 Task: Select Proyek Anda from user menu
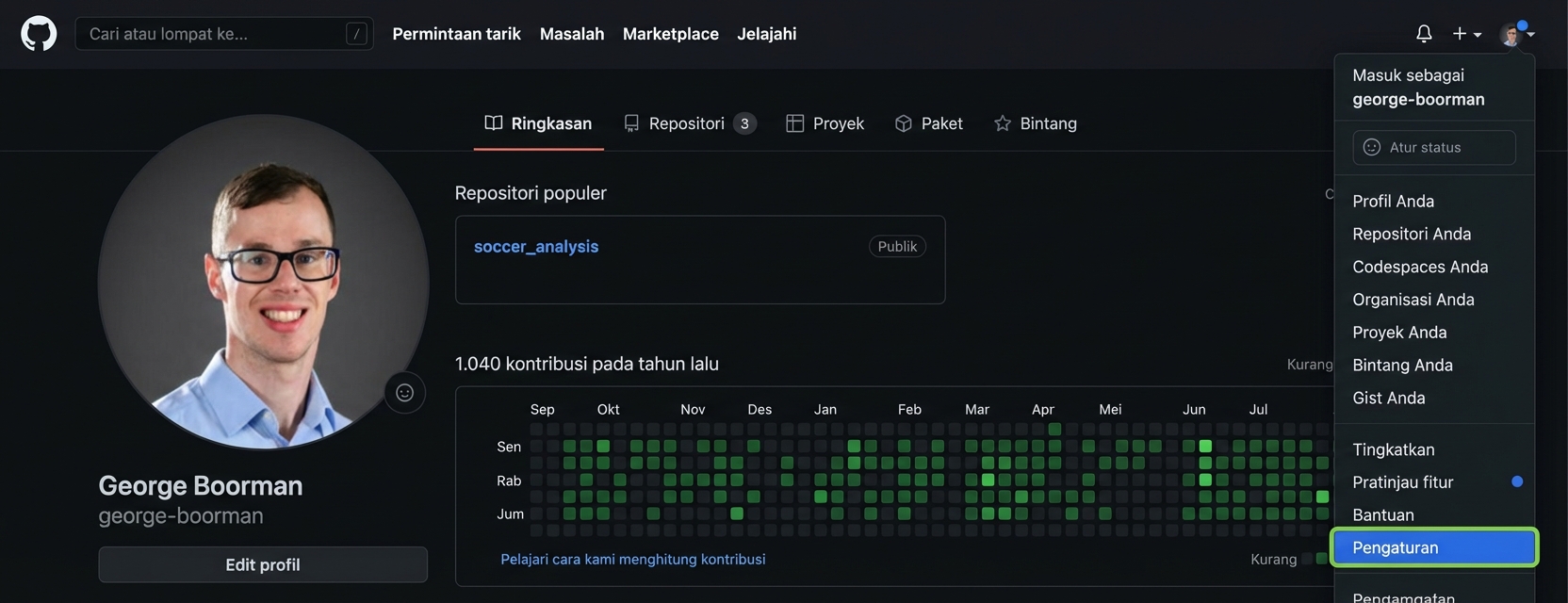click(x=1434, y=333)
